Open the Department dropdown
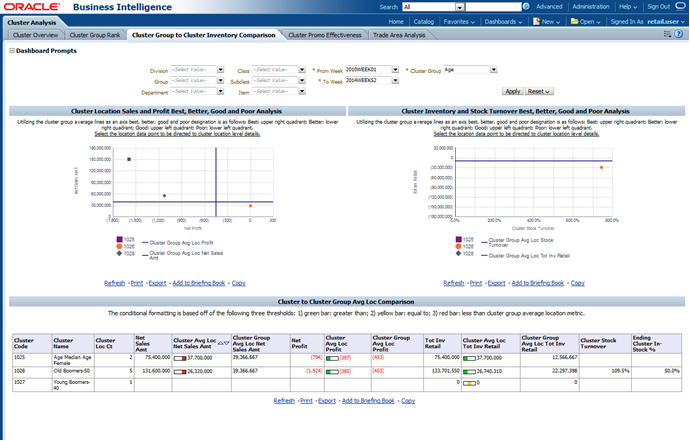This screenshot has width=690, height=441. (220, 91)
